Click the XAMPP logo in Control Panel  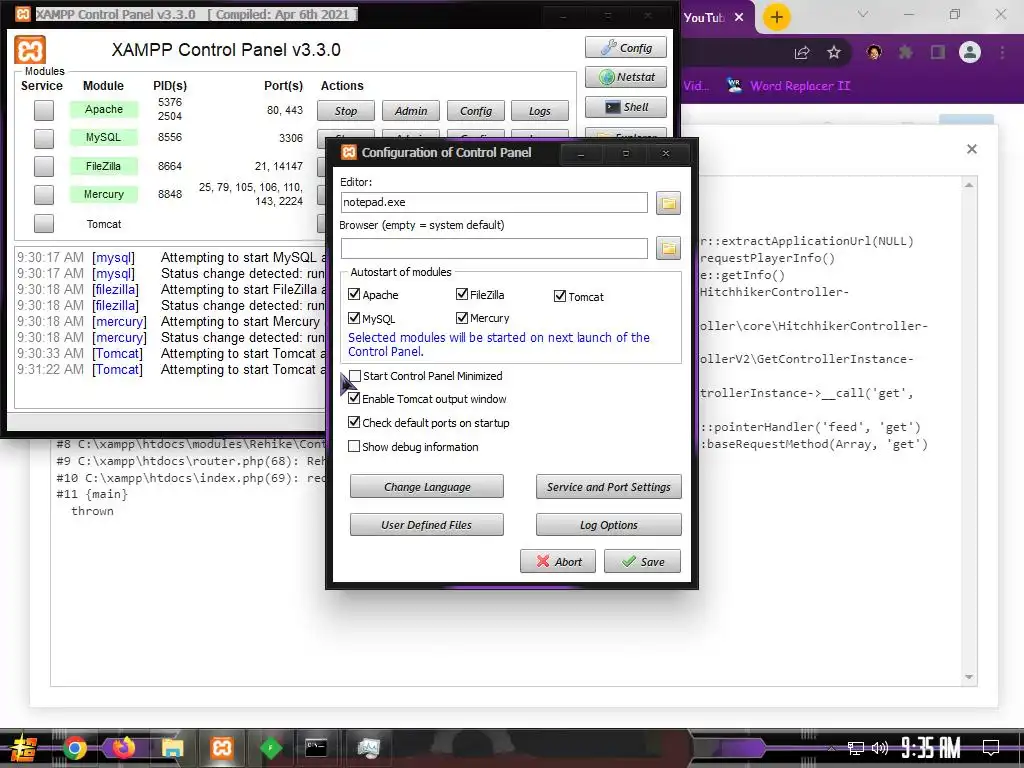(30, 50)
